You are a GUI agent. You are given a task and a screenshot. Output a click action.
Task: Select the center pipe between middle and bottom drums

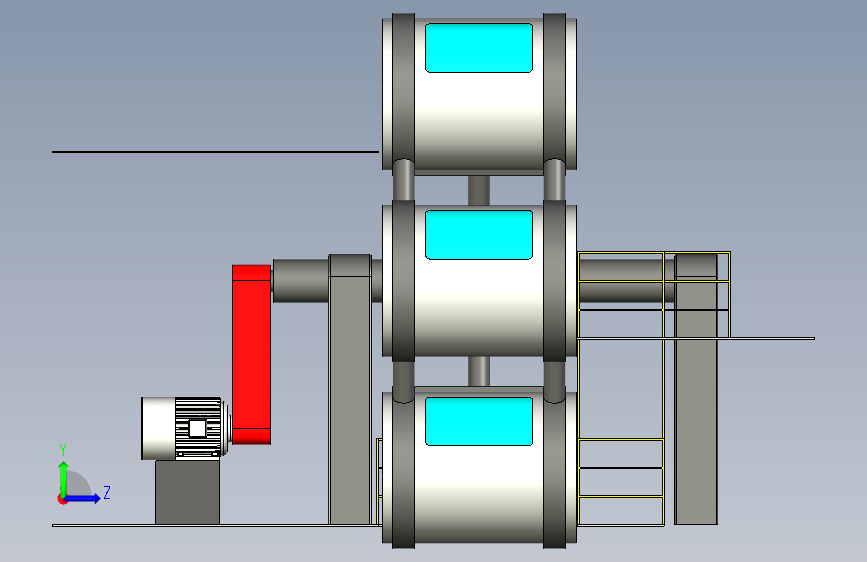point(479,371)
